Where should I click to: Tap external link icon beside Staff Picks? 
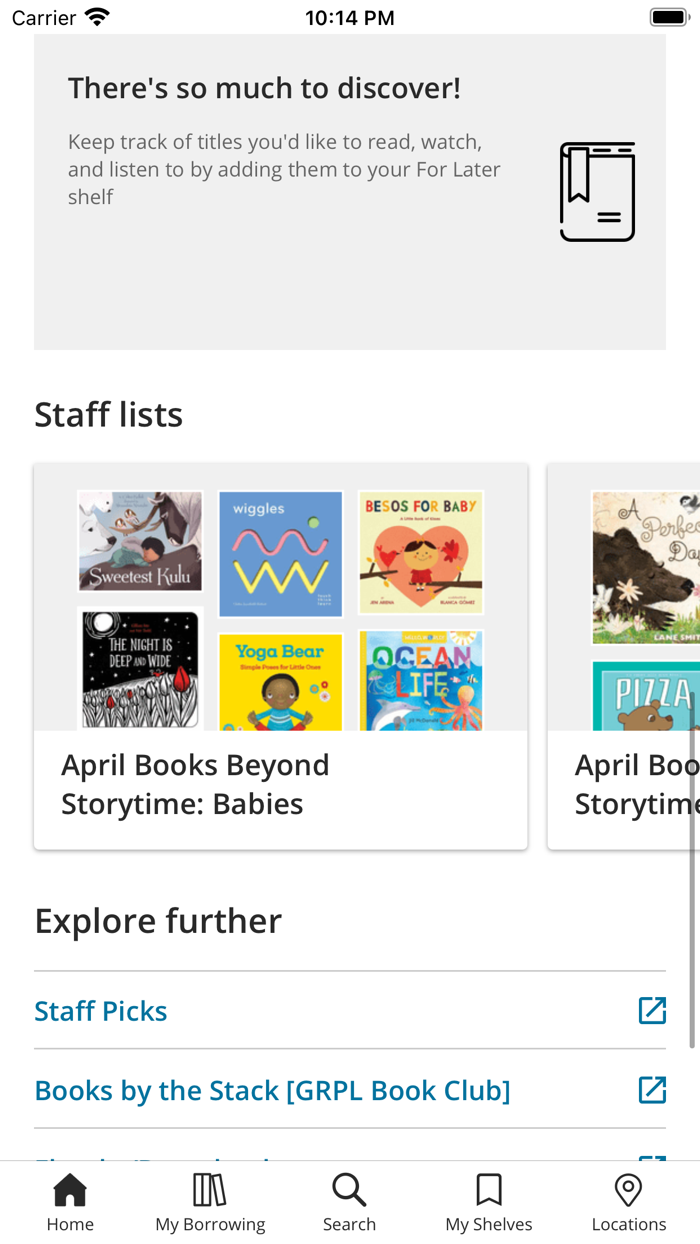tap(652, 1010)
